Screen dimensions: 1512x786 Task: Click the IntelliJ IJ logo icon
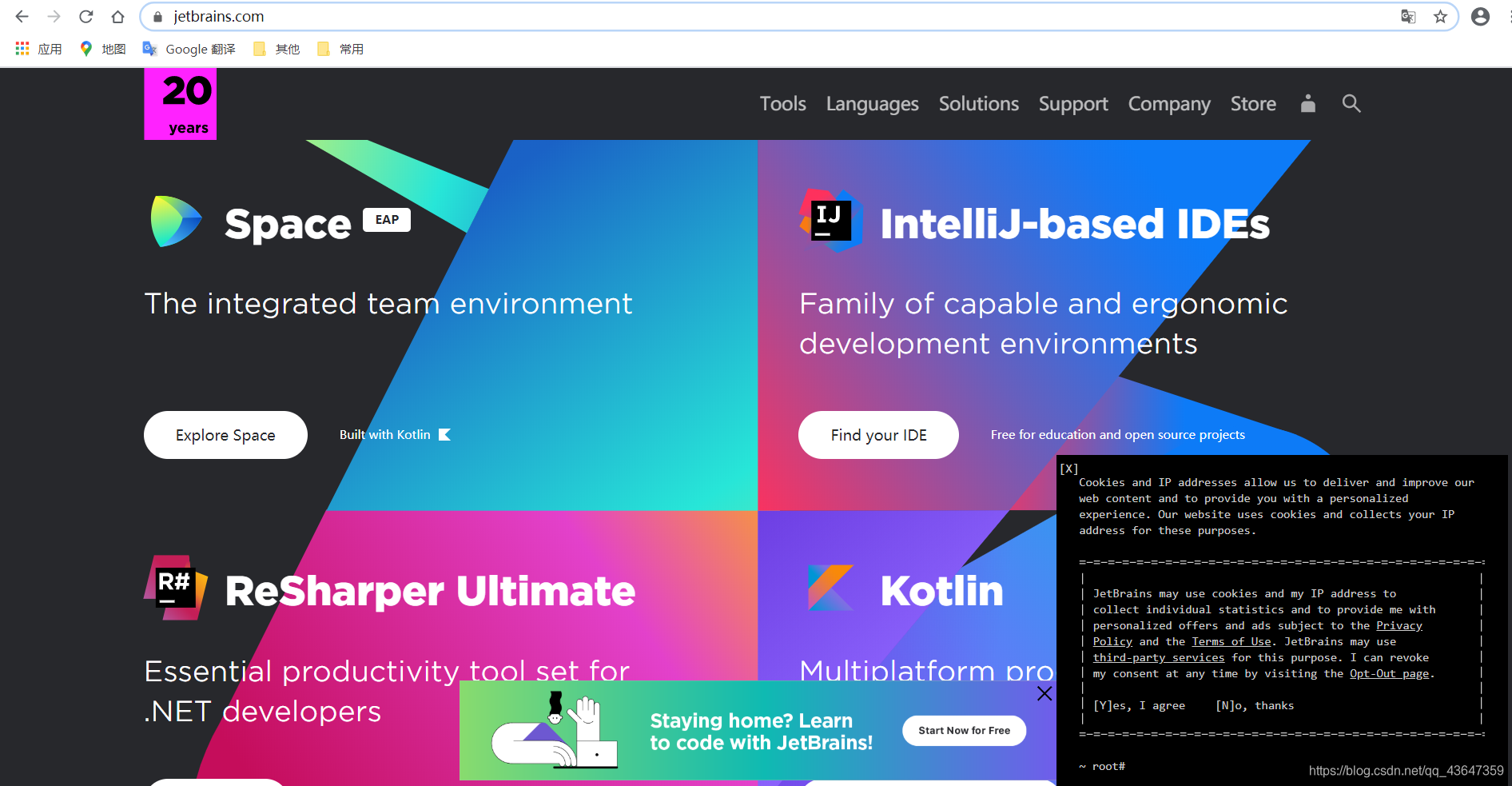coord(831,220)
